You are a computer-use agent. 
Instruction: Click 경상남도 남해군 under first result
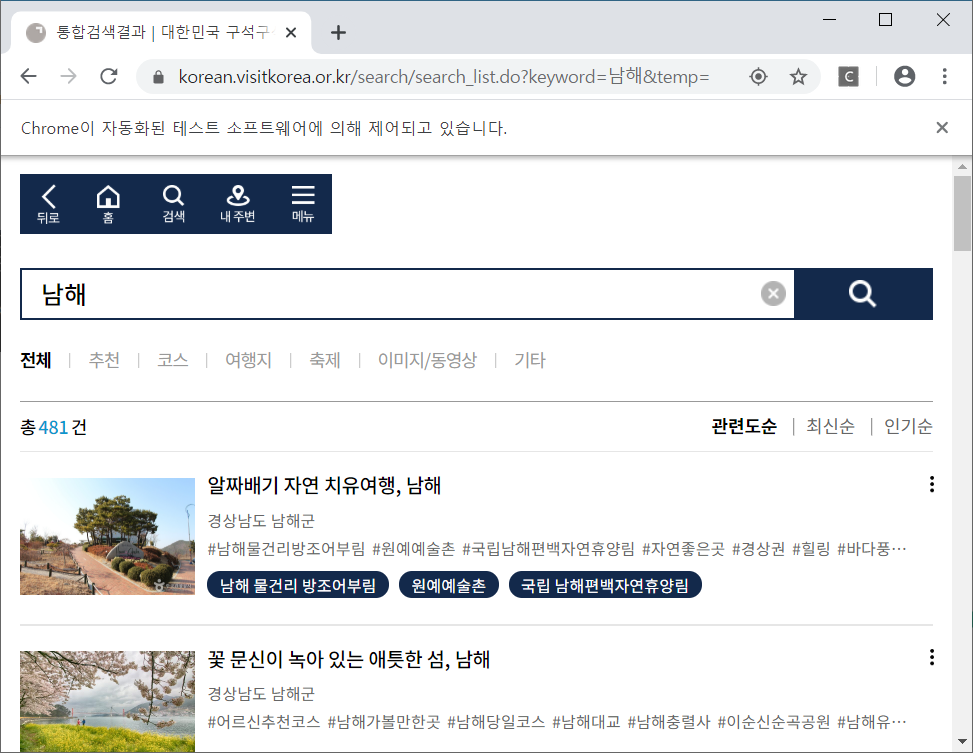(x=261, y=520)
